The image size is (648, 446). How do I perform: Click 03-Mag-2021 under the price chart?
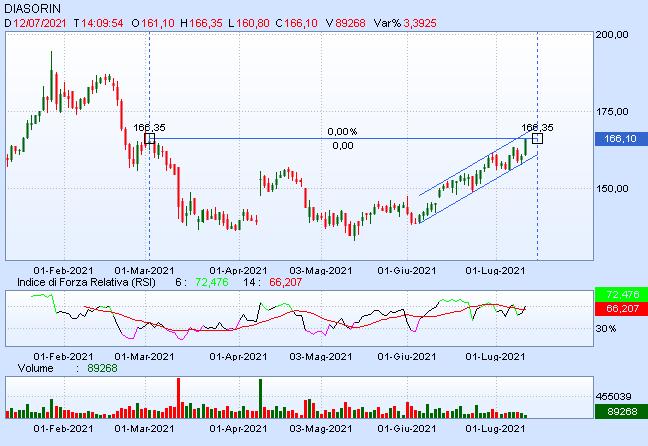click(x=321, y=271)
